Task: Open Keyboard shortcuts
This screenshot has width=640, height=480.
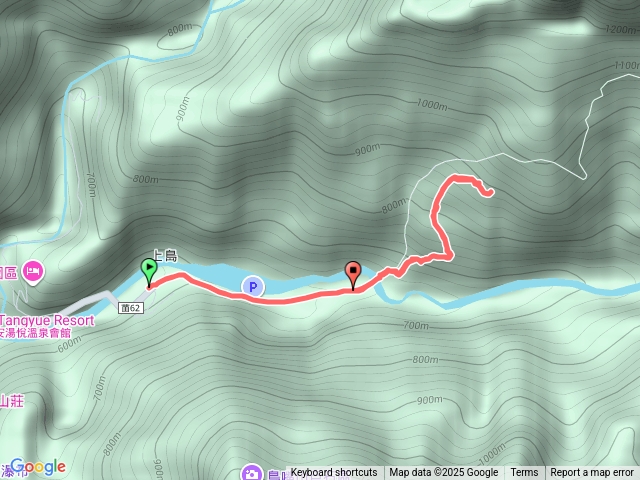Action: coord(334,473)
